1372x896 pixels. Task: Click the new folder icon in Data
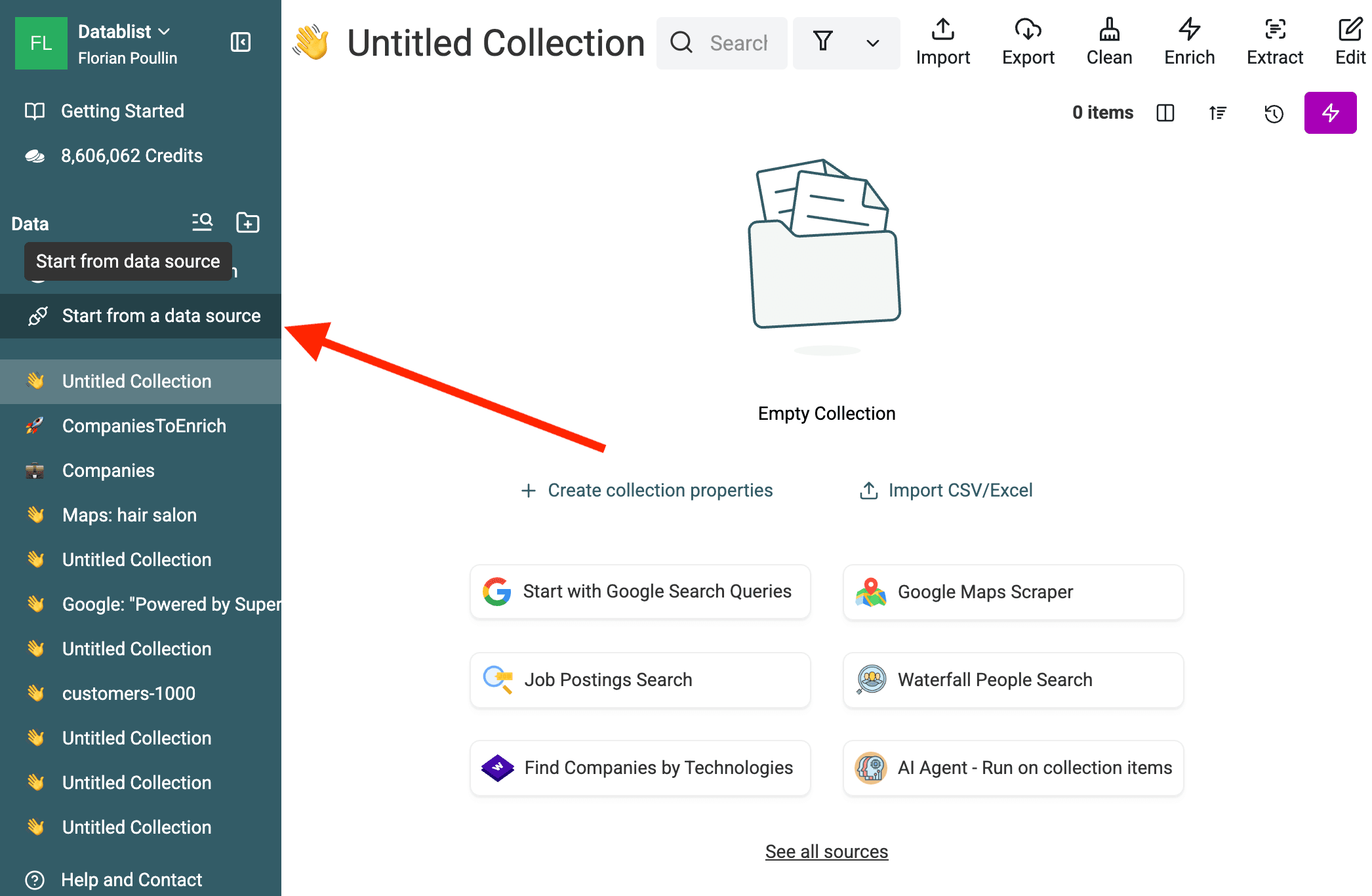tap(247, 223)
